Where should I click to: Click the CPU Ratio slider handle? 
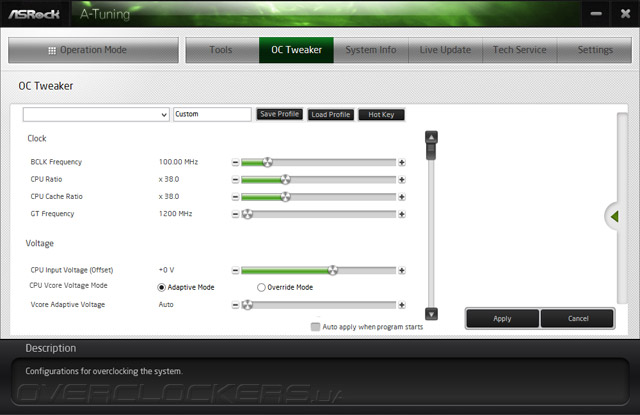click(x=286, y=180)
